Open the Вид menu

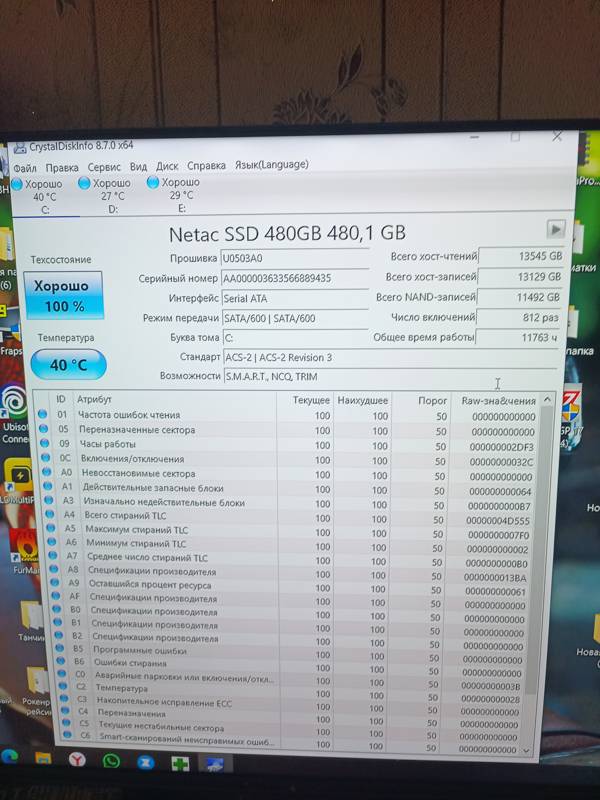tap(138, 166)
